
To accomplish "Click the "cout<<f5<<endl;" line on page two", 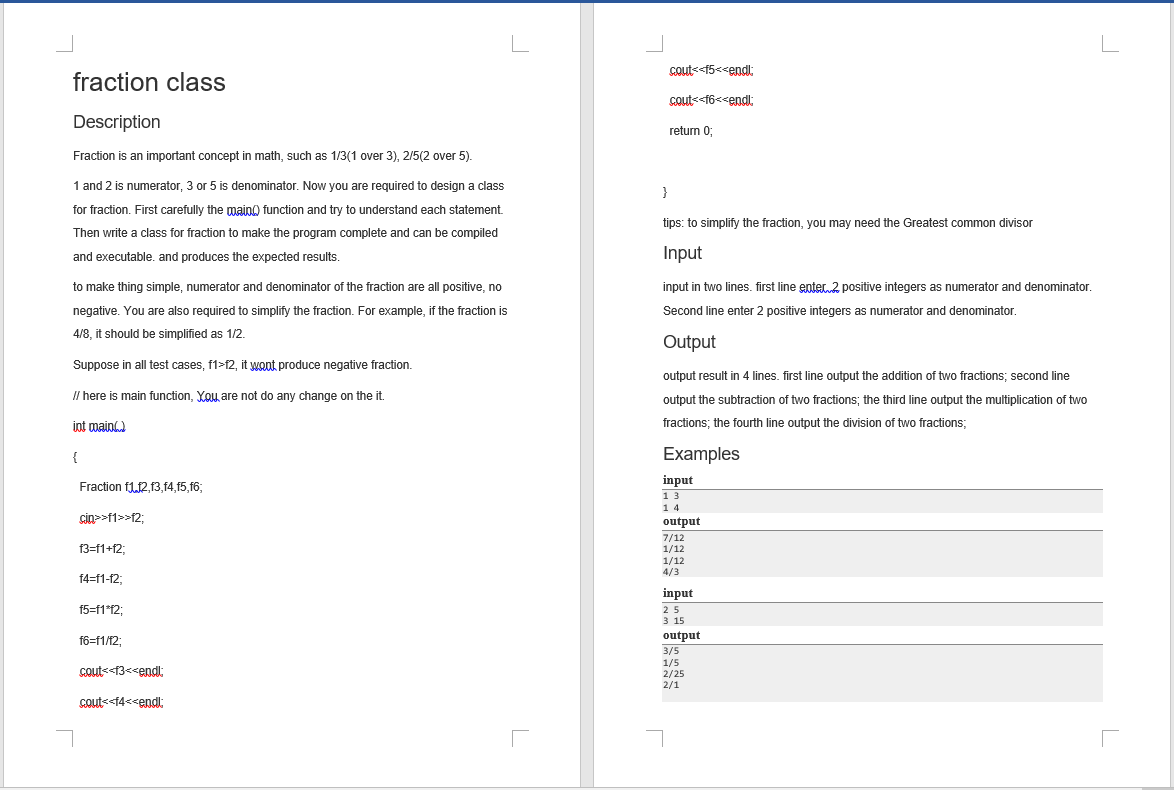I will point(709,70).
